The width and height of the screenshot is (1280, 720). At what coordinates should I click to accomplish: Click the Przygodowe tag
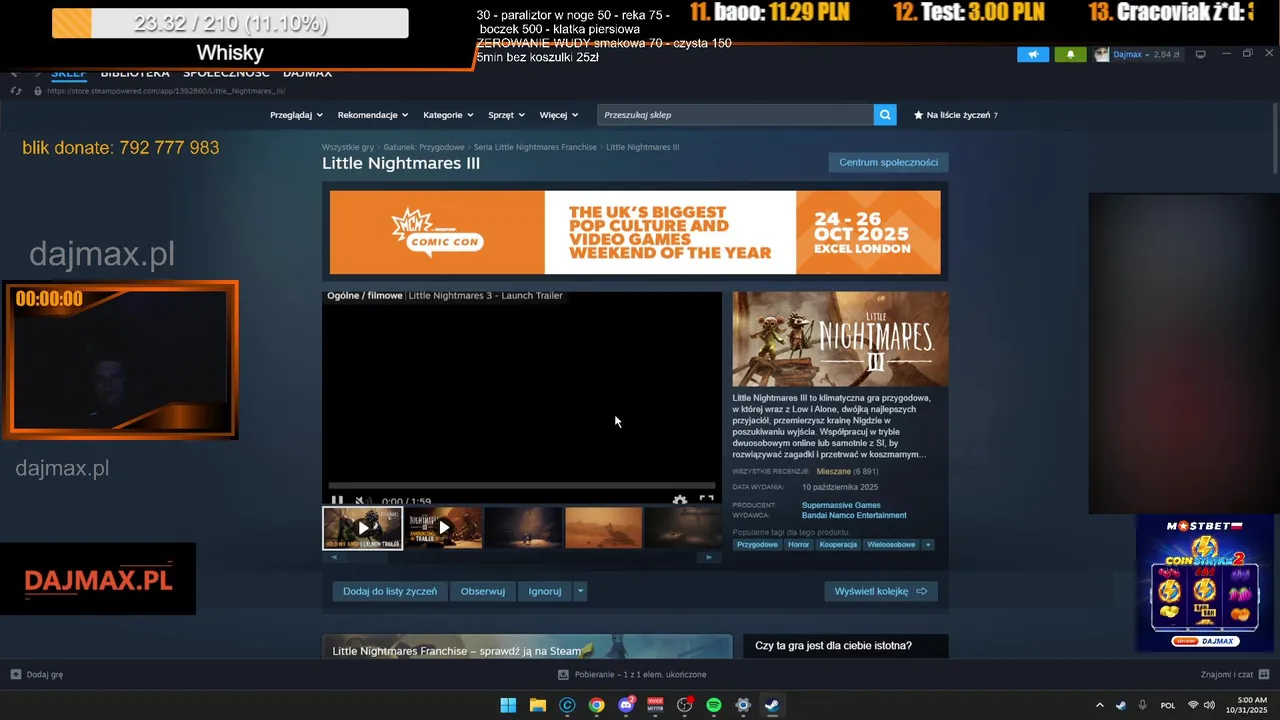point(757,545)
